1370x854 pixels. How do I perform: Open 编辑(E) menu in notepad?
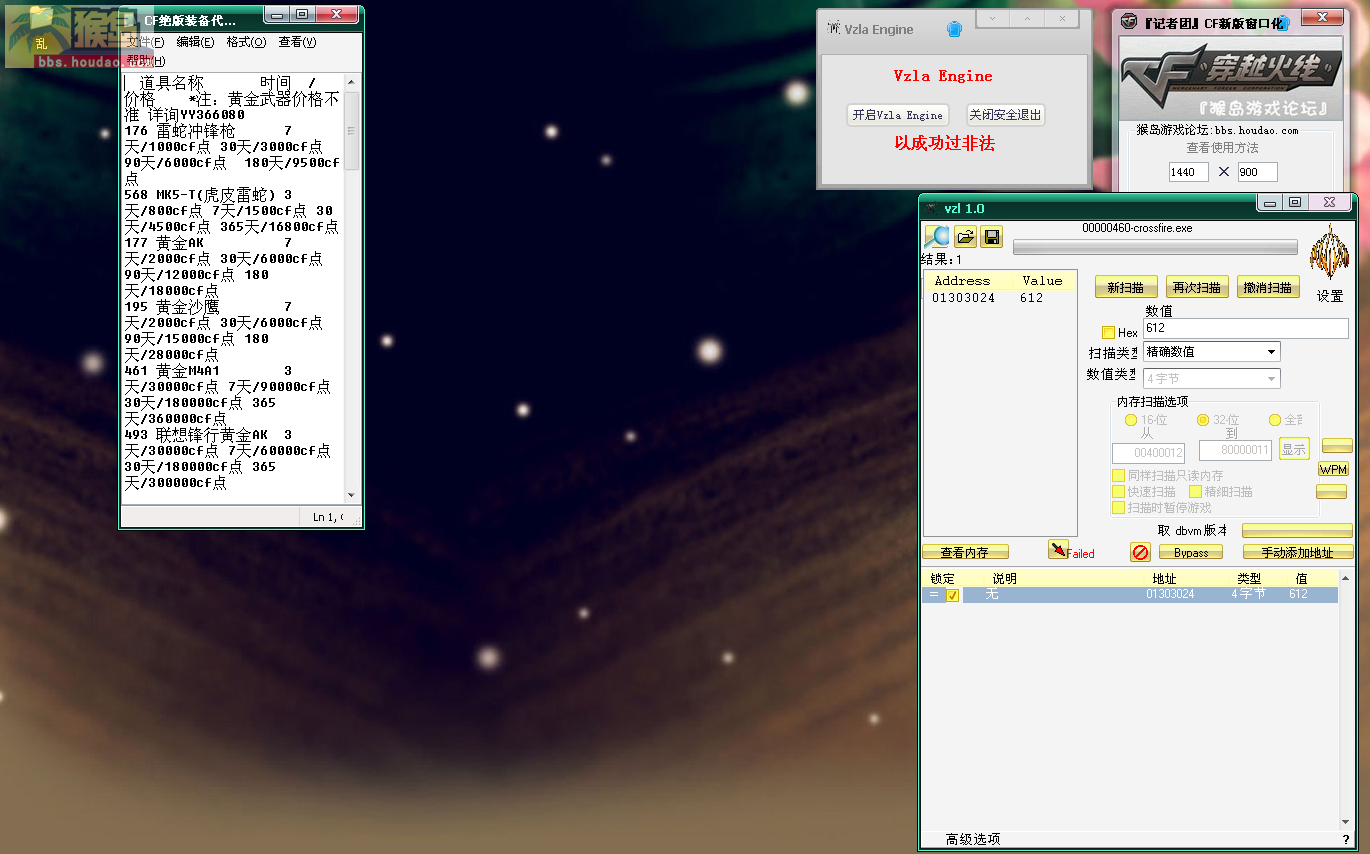195,42
